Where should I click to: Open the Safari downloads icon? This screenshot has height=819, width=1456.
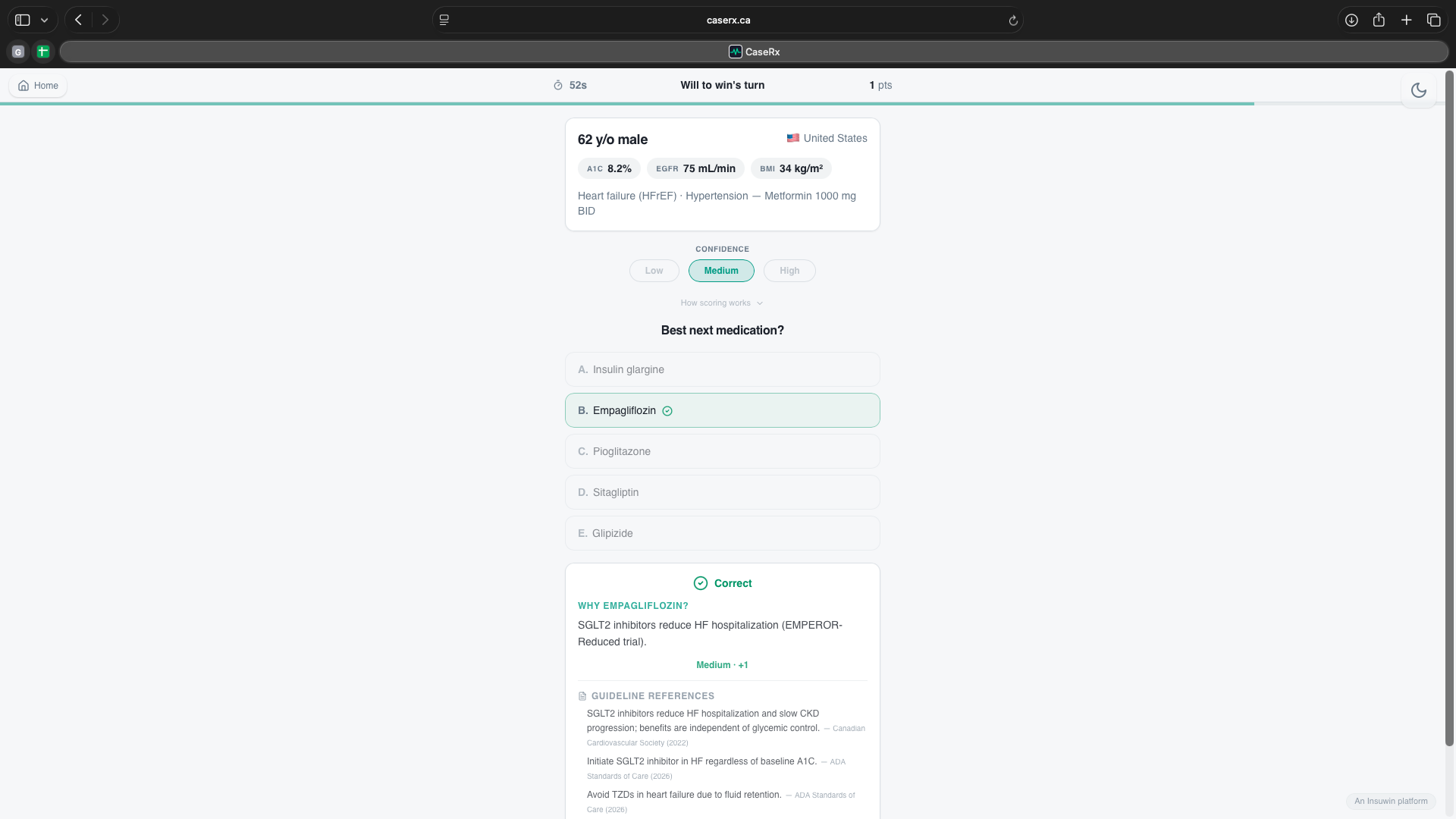coord(1351,20)
